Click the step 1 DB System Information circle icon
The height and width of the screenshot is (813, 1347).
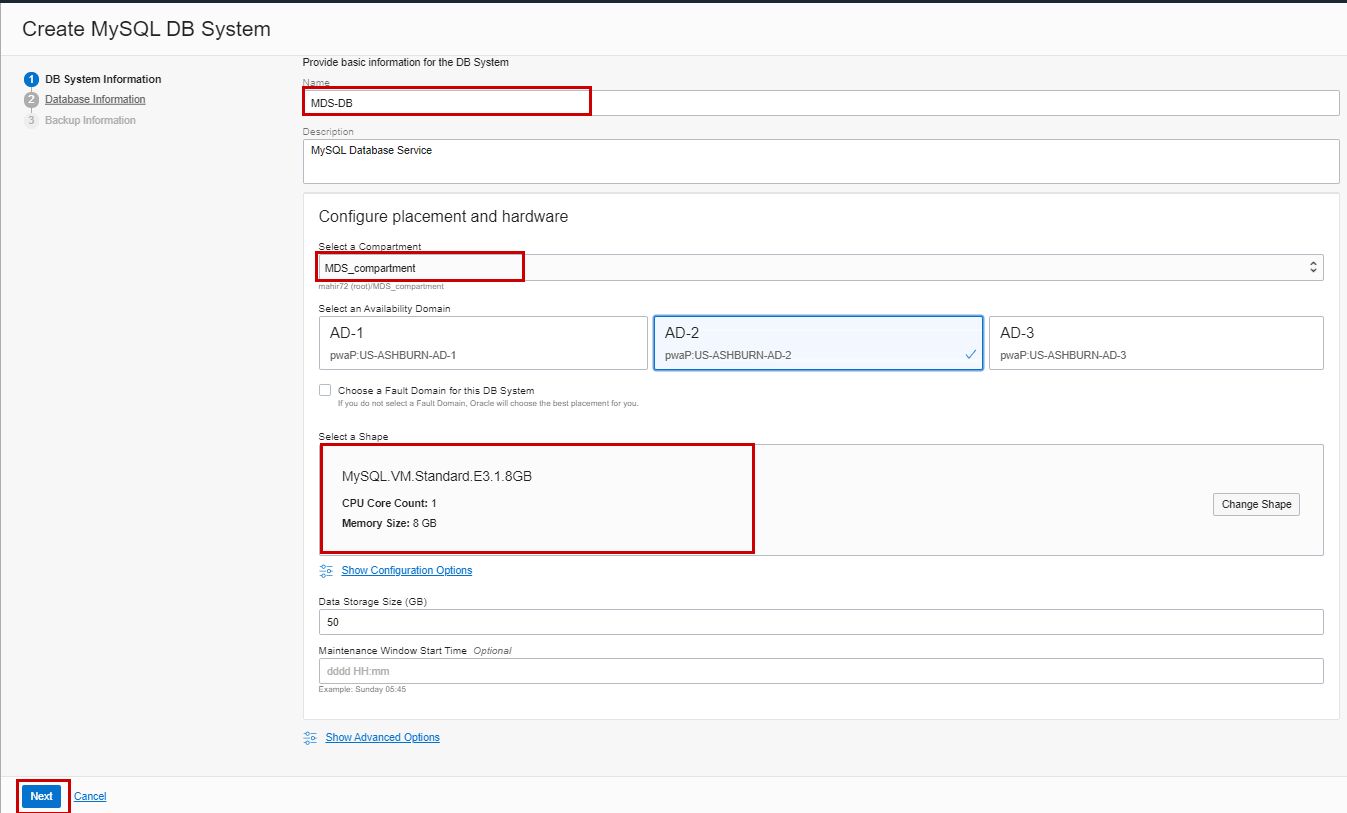[x=31, y=78]
